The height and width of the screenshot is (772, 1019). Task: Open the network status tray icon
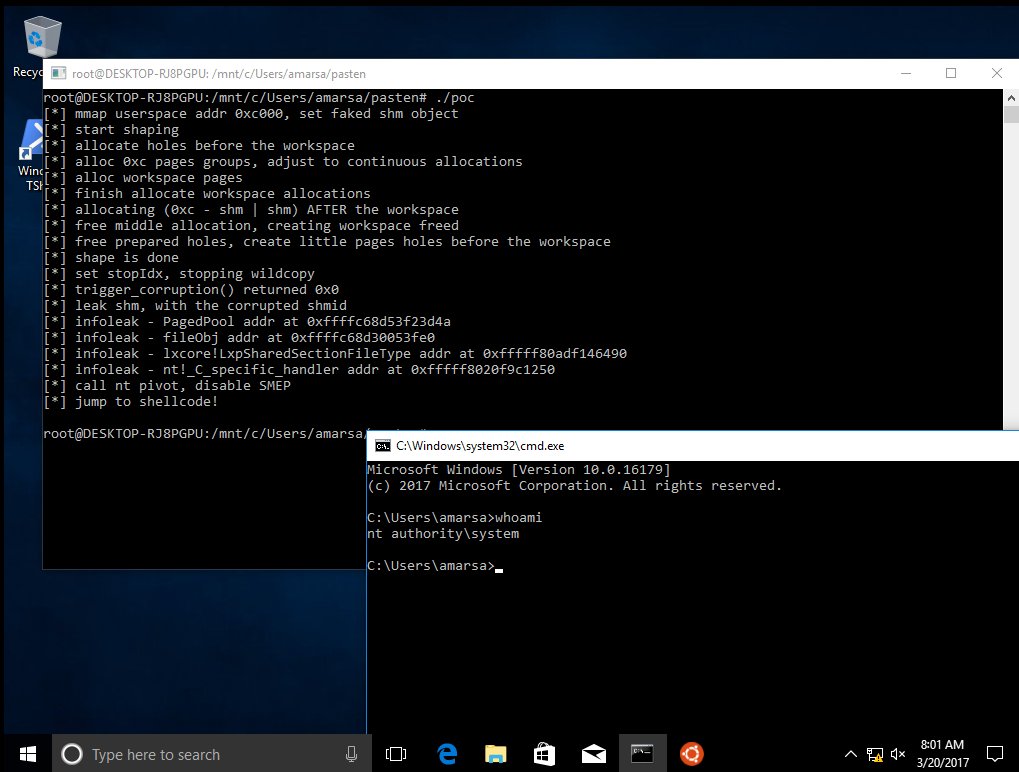[875, 754]
